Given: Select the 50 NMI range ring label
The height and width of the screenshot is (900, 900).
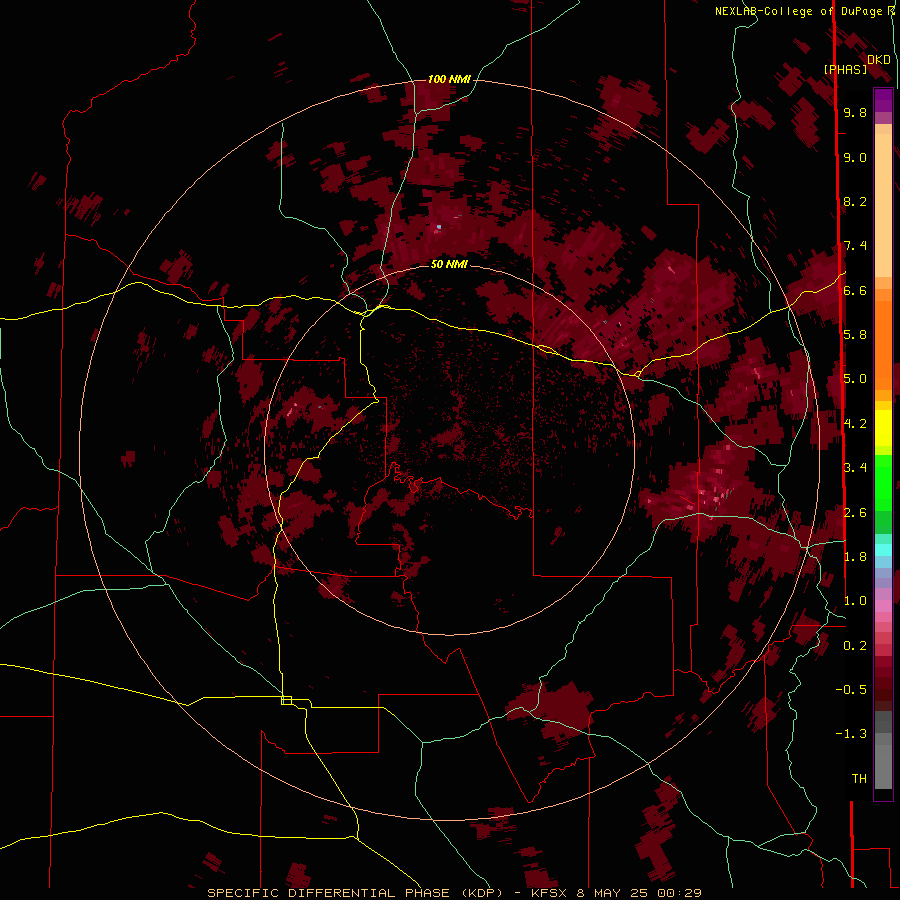Looking at the screenshot, I should (449, 264).
